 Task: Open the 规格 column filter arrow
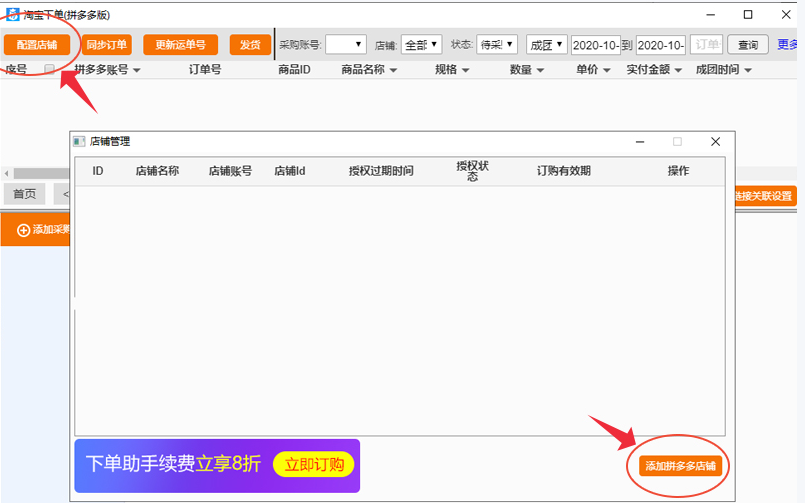[466, 70]
